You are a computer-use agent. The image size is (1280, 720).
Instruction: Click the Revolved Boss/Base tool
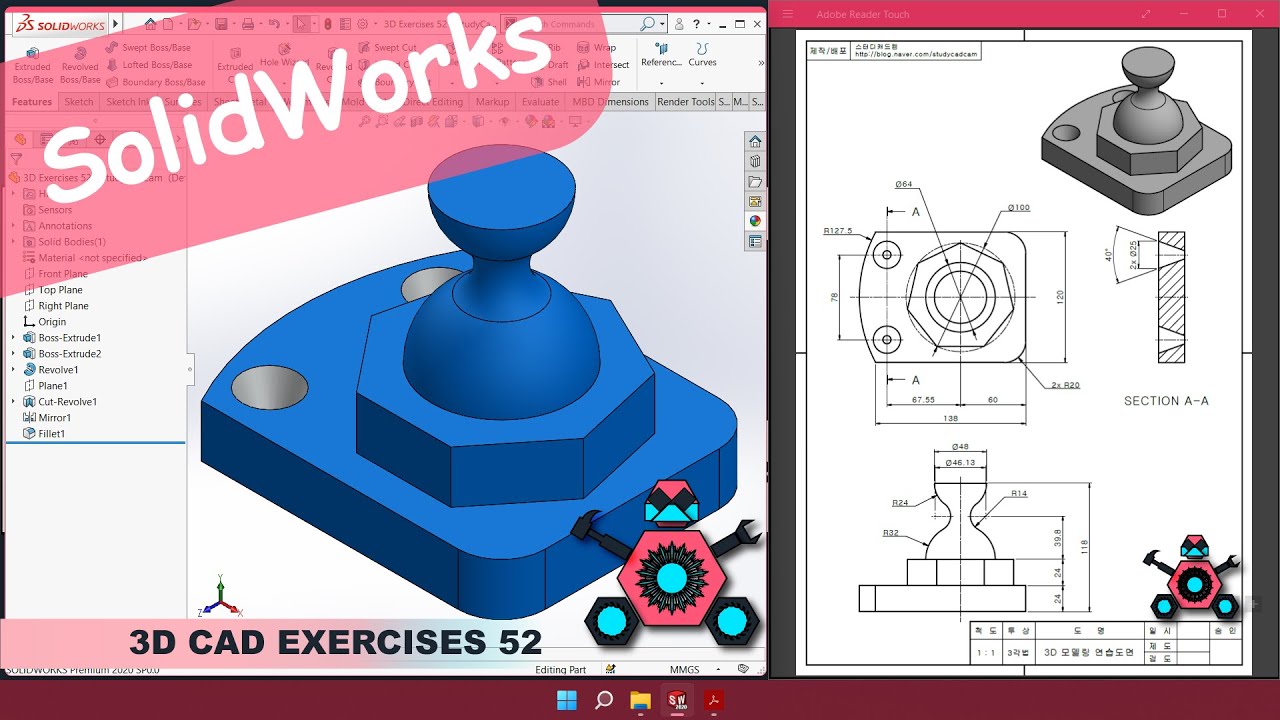tap(80, 66)
